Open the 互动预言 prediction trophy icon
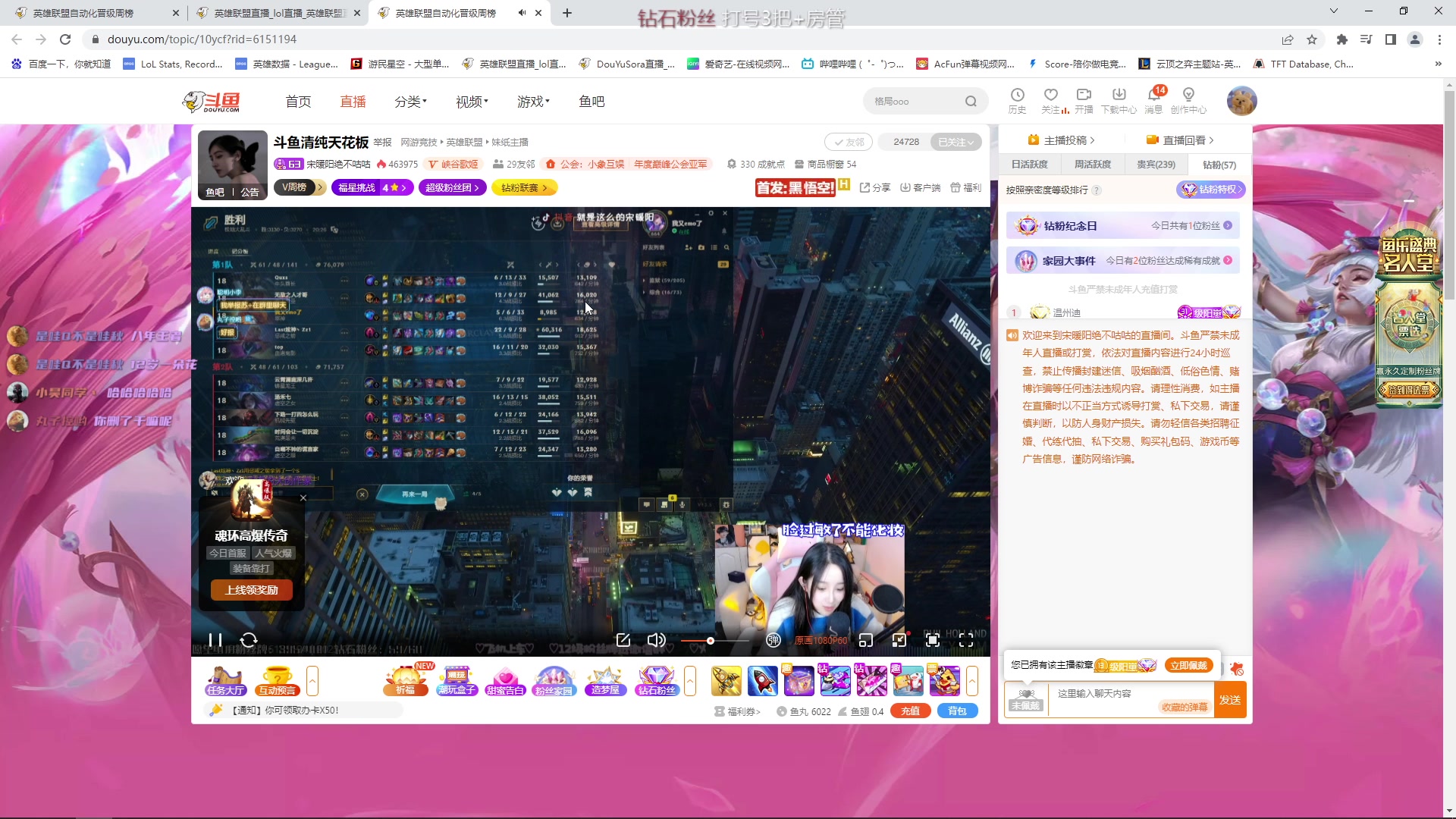 pyautogui.click(x=278, y=680)
